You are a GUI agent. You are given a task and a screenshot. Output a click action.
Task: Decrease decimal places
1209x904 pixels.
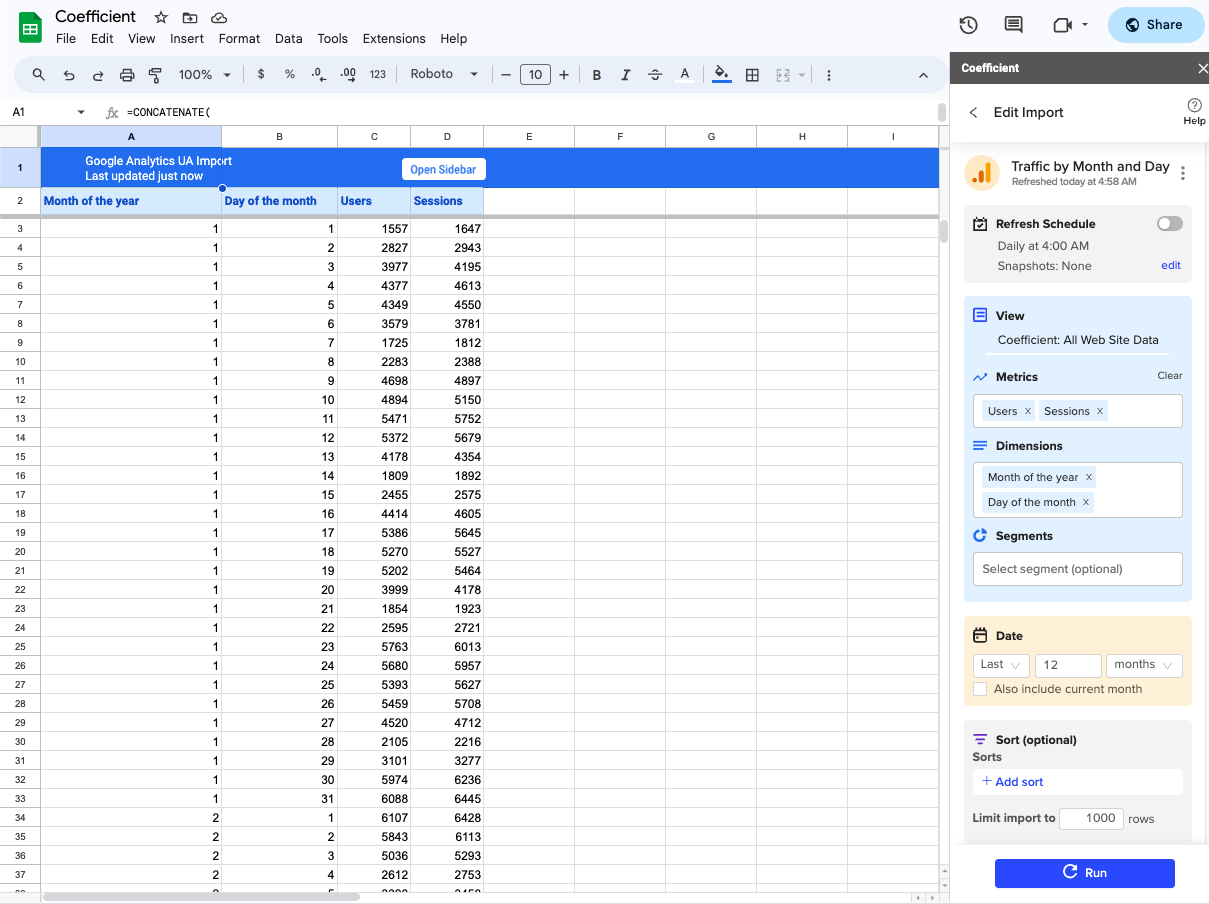319,74
